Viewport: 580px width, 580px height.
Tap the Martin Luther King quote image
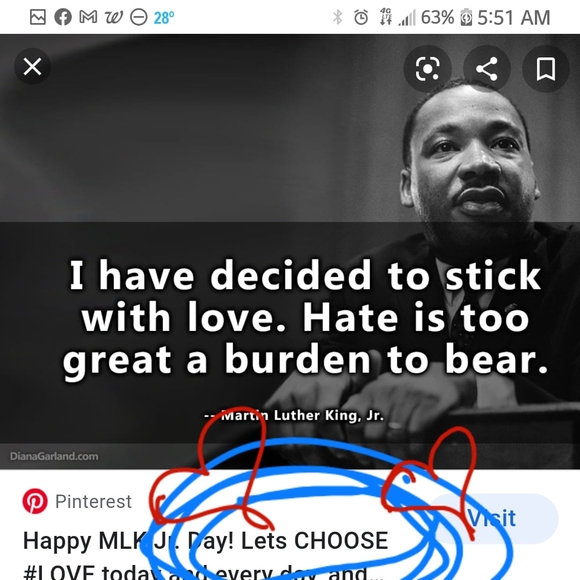pos(290,252)
